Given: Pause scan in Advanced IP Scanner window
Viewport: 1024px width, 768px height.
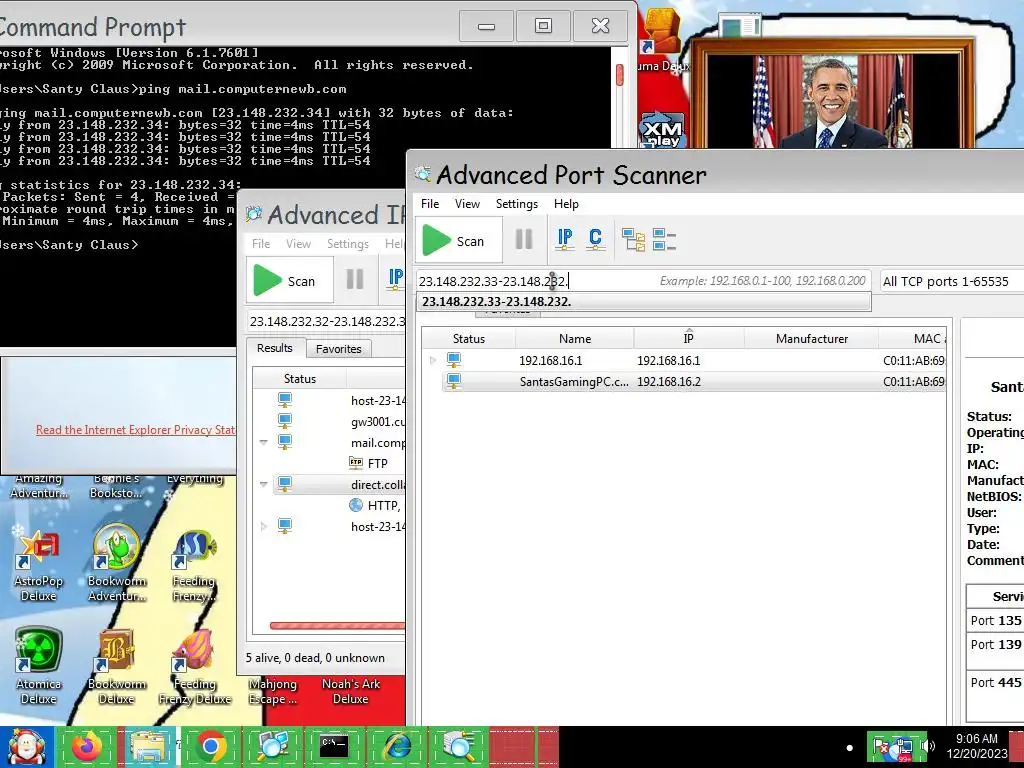Looking at the screenshot, I should (x=355, y=280).
